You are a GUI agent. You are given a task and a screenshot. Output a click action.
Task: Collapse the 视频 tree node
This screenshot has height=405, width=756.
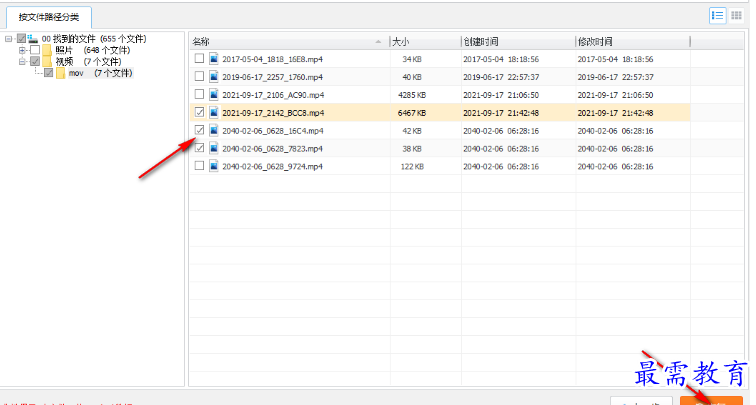(22, 62)
